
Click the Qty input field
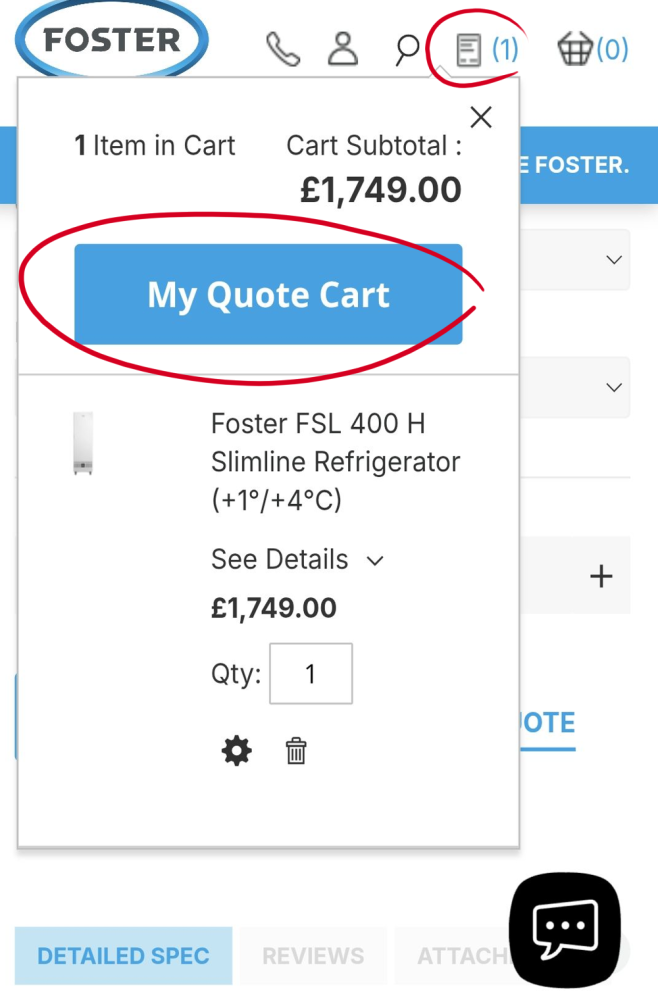[x=311, y=673]
